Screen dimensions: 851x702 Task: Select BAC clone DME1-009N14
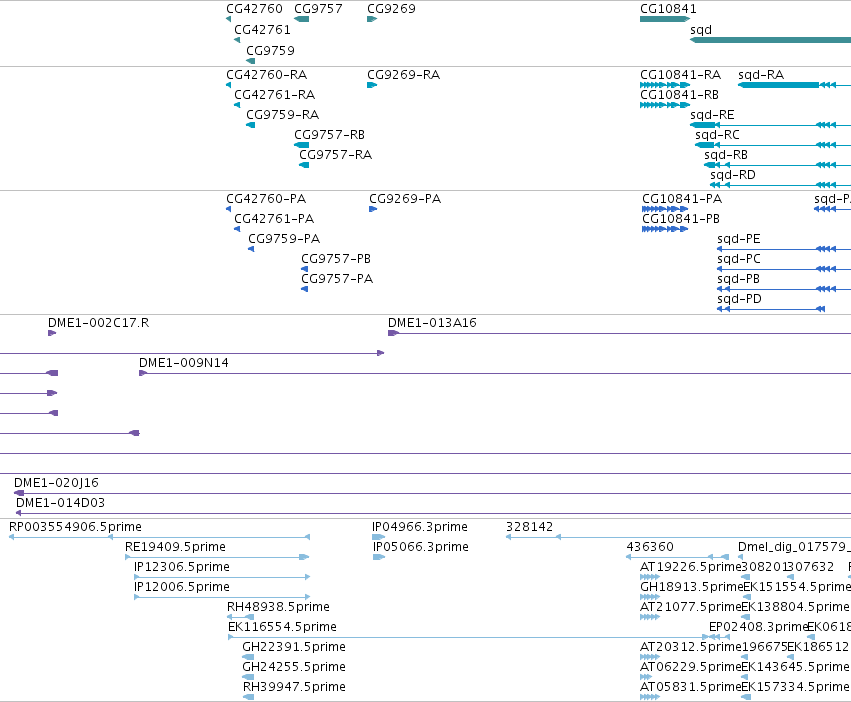[183, 363]
